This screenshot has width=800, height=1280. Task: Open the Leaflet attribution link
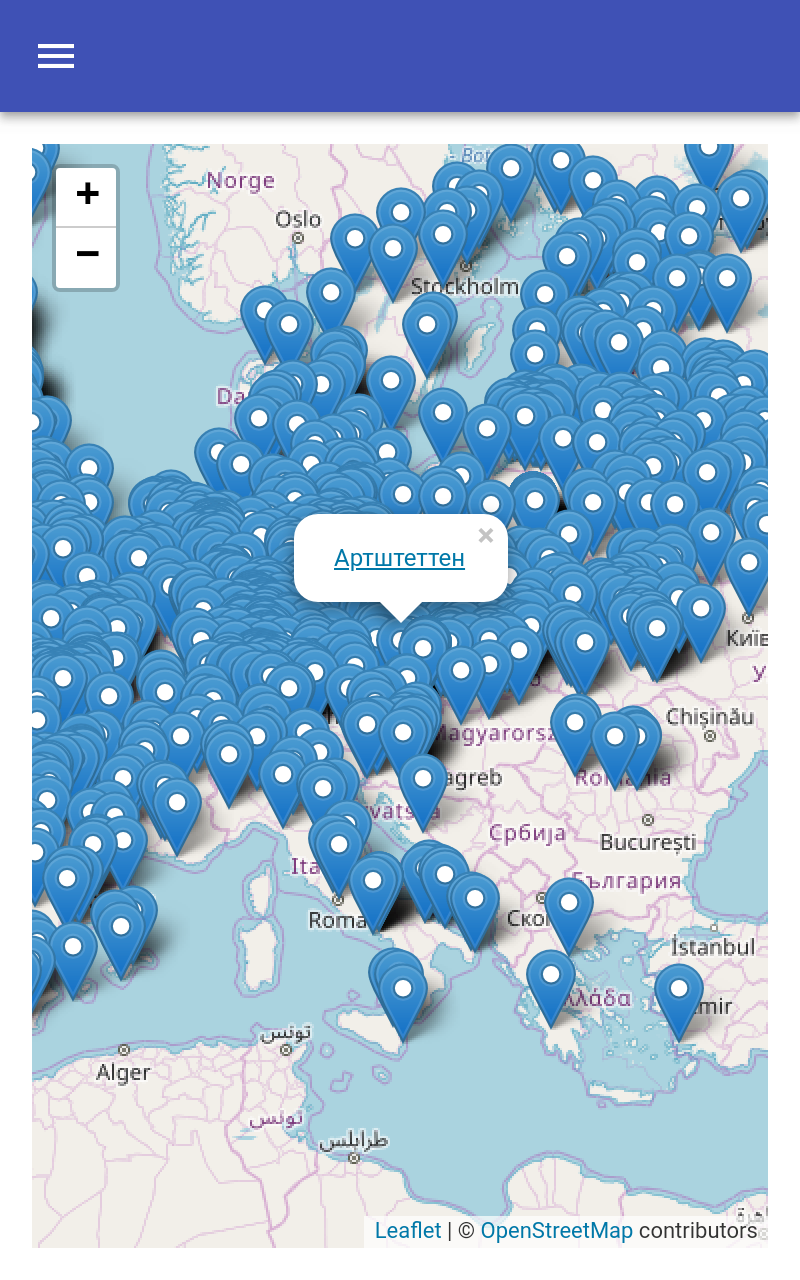click(x=408, y=1231)
